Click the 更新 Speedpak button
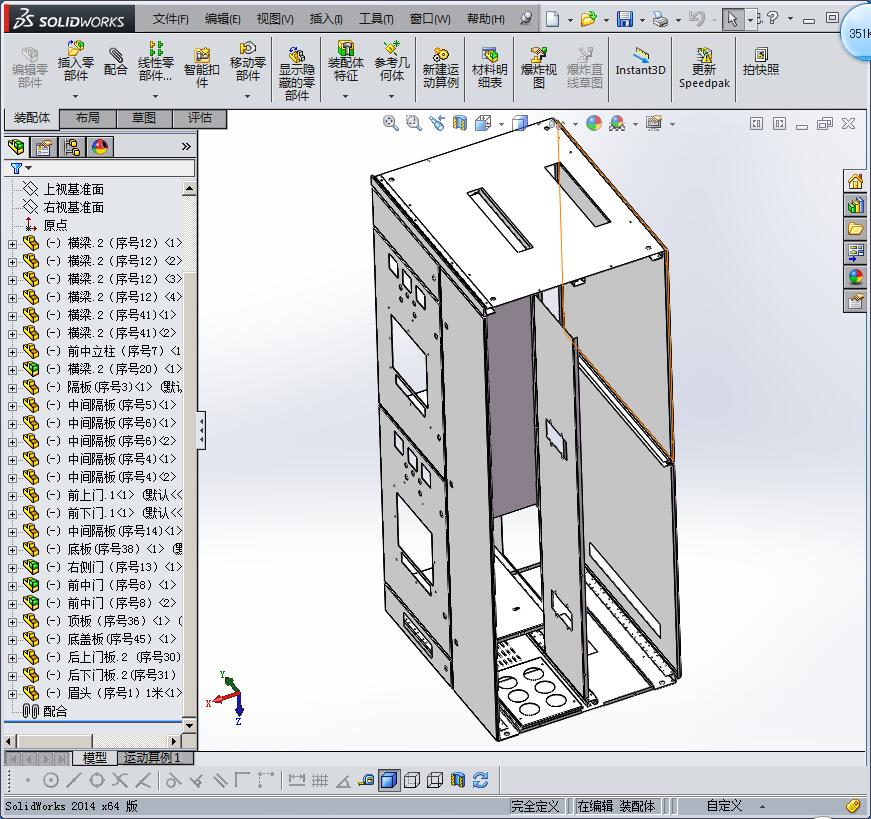Viewport: 871px width, 819px height. click(704, 67)
